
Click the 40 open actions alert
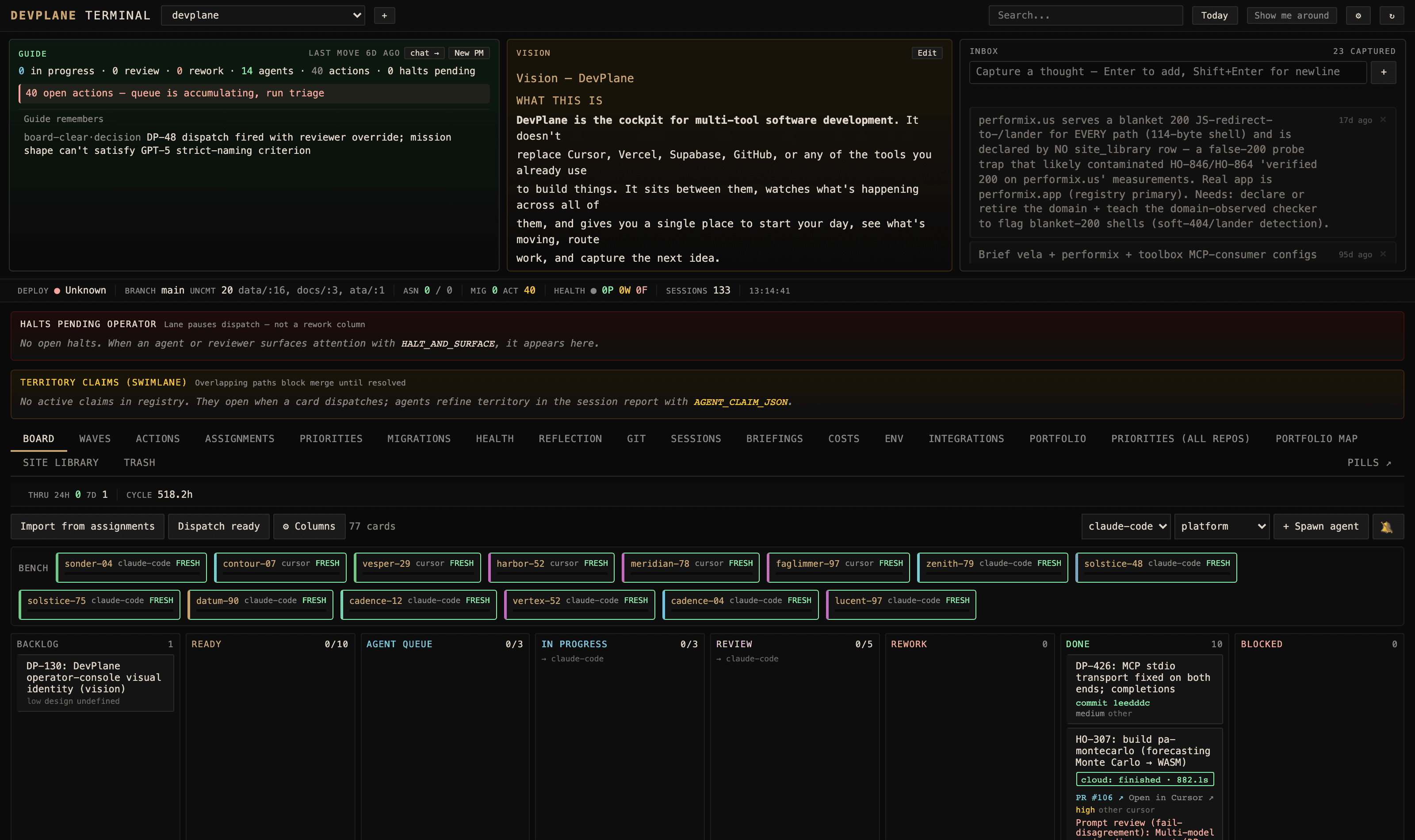[x=253, y=93]
